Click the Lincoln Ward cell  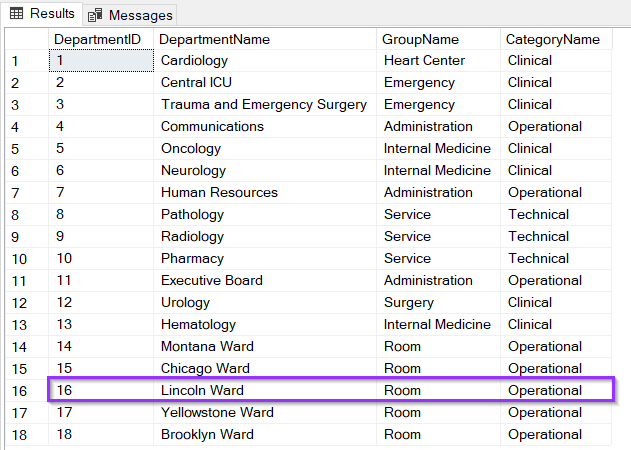pos(265,390)
